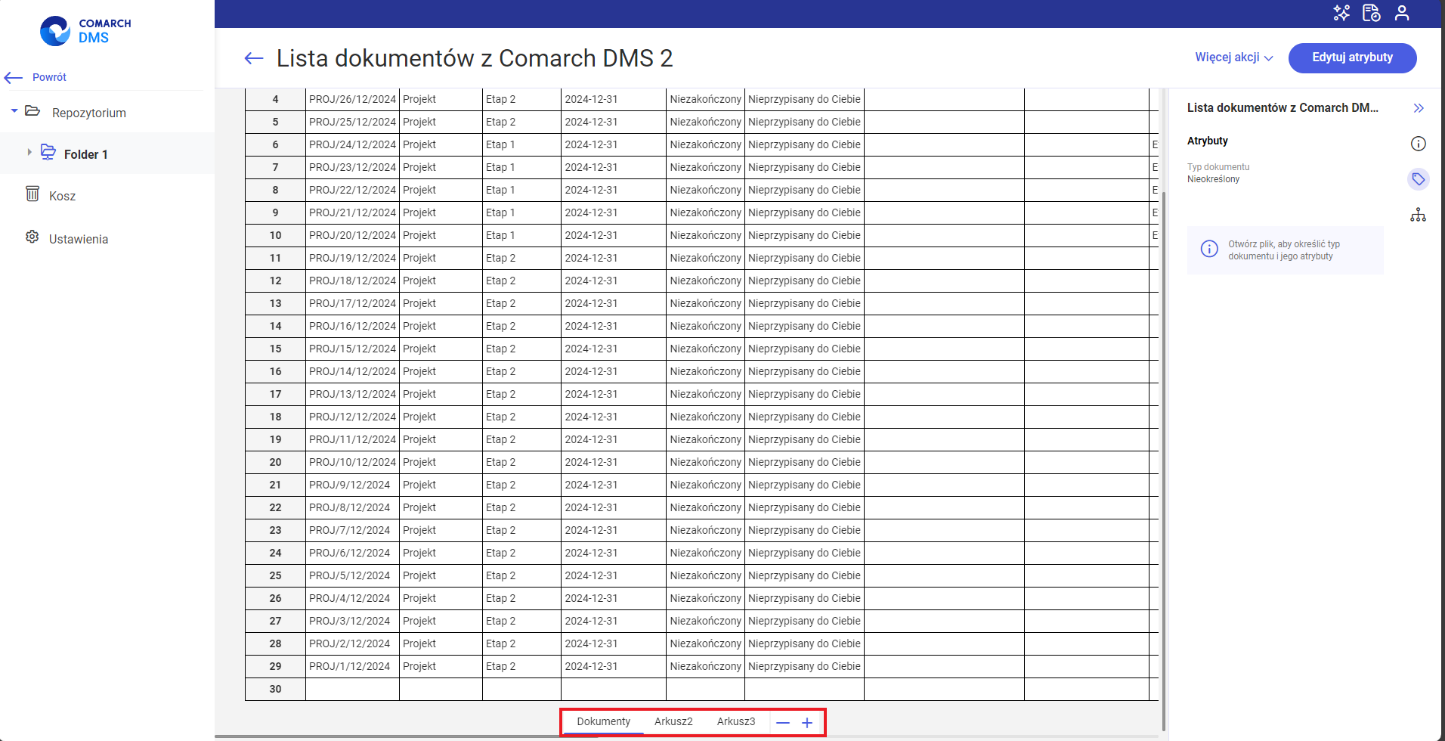Click the Atrybuty heading in right panel
Image resolution: width=1445 pixels, height=741 pixels.
(x=1207, y=141)
